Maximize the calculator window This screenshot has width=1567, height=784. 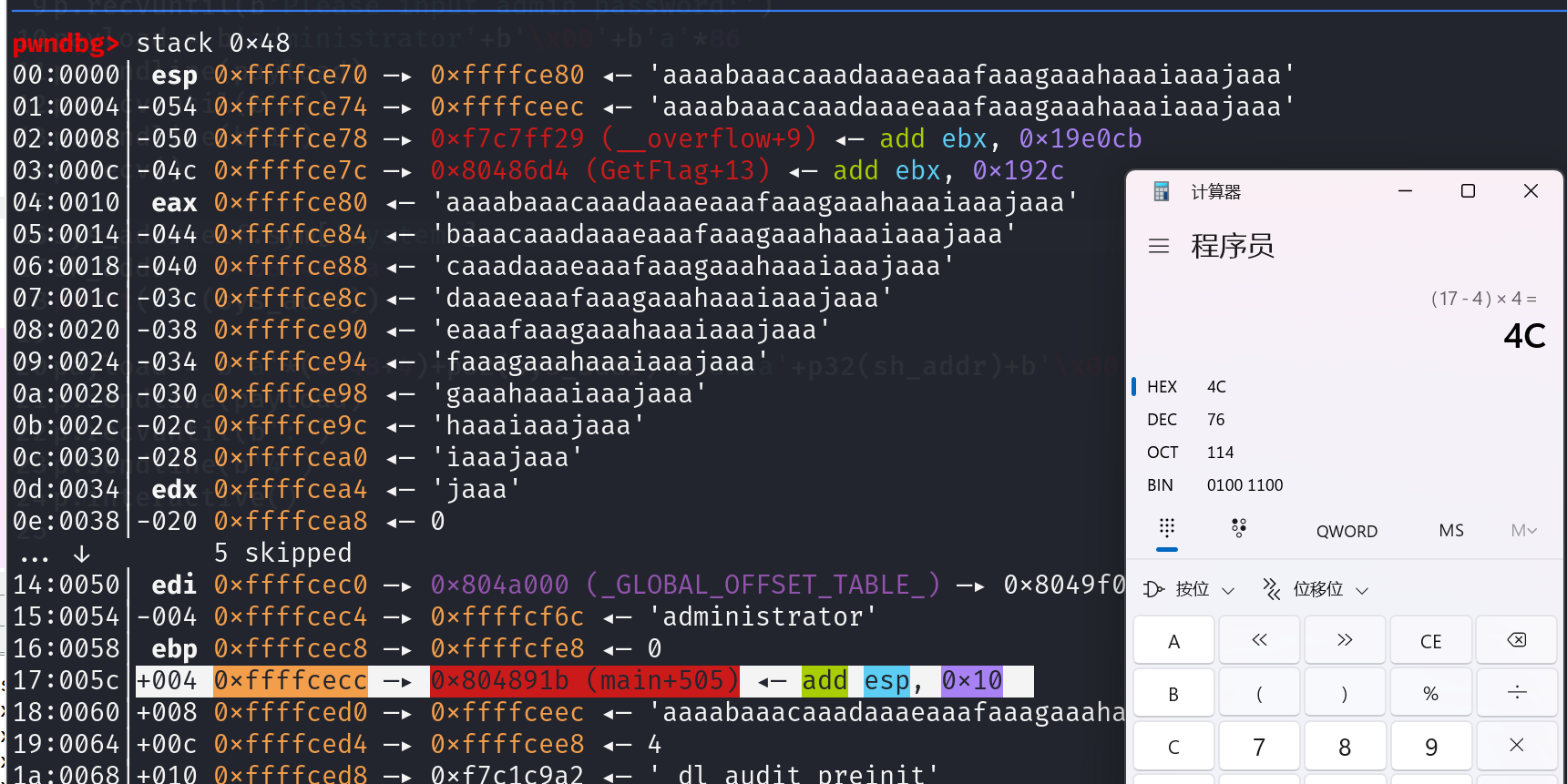click(x=1468, y=191)
